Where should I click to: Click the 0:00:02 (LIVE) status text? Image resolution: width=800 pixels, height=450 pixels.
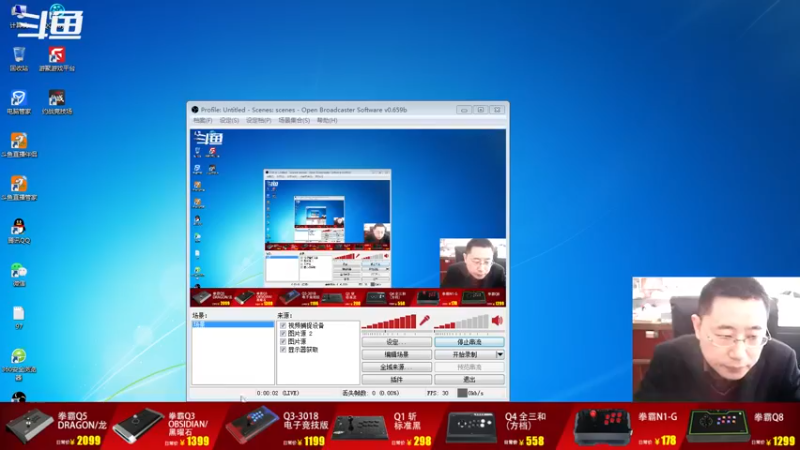pyautogui.click(x=278, y=393)
